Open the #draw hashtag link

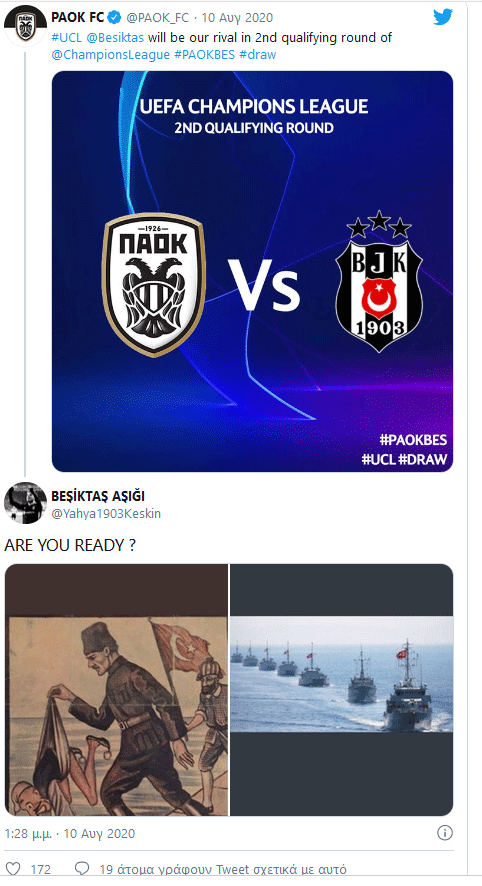[x=258, y=55]
